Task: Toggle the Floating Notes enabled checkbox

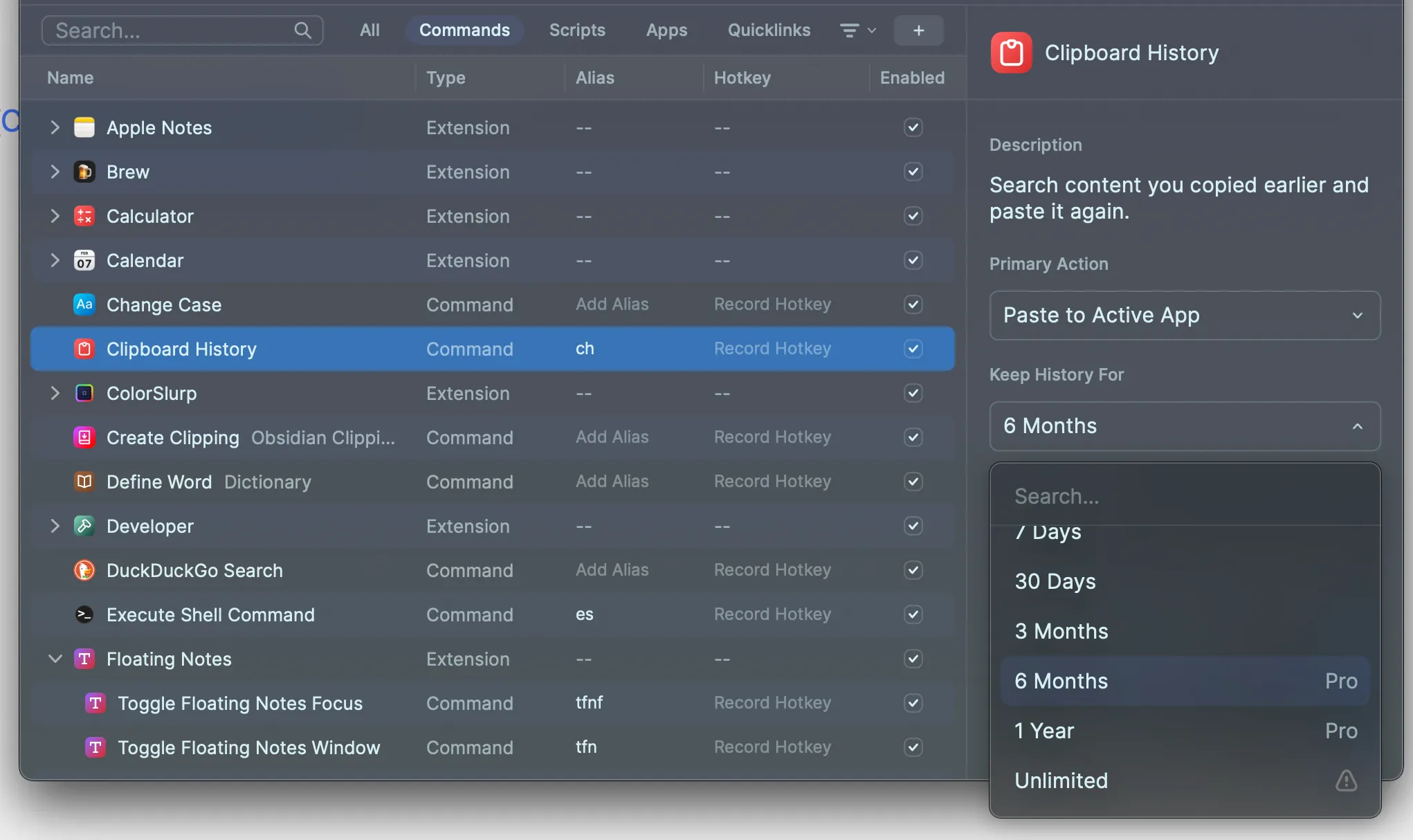Action: 912,659
